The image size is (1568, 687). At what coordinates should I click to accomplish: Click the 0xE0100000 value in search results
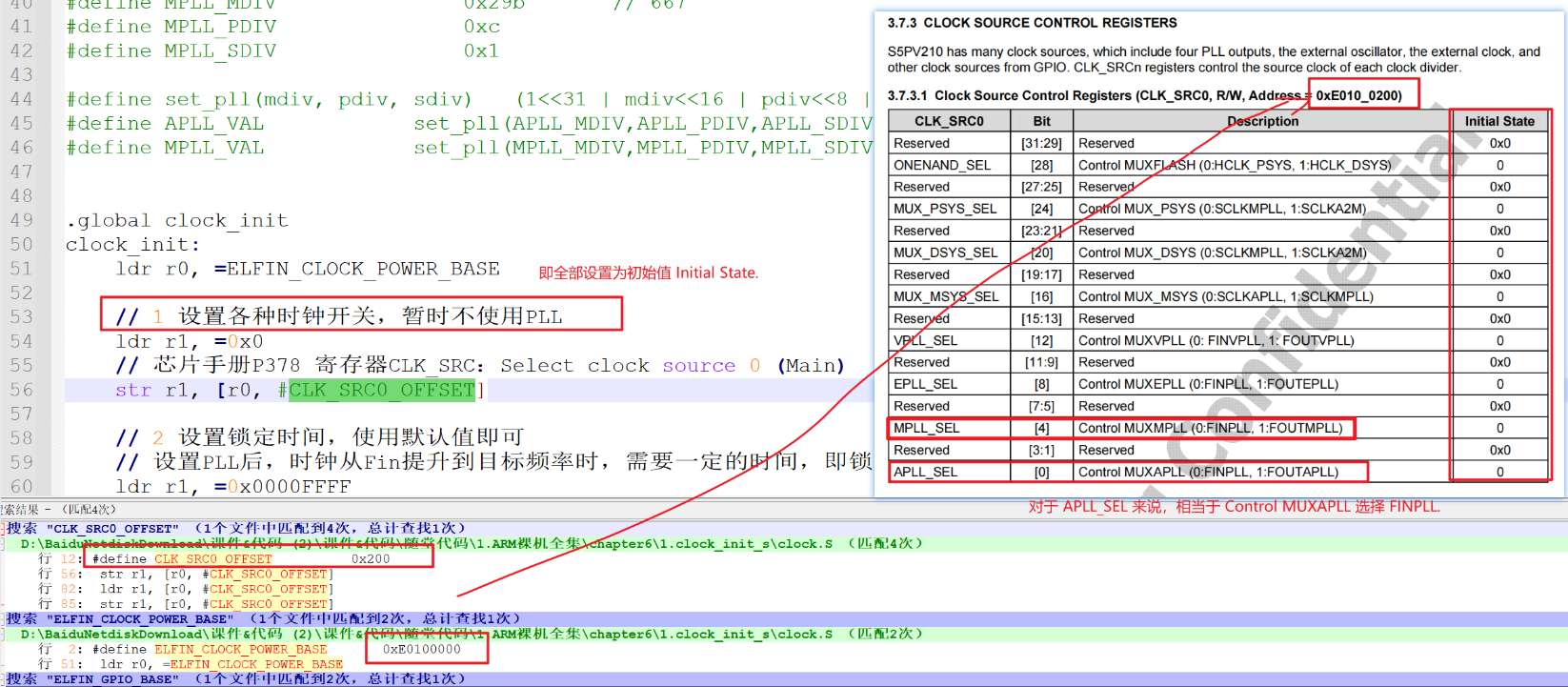422,650
